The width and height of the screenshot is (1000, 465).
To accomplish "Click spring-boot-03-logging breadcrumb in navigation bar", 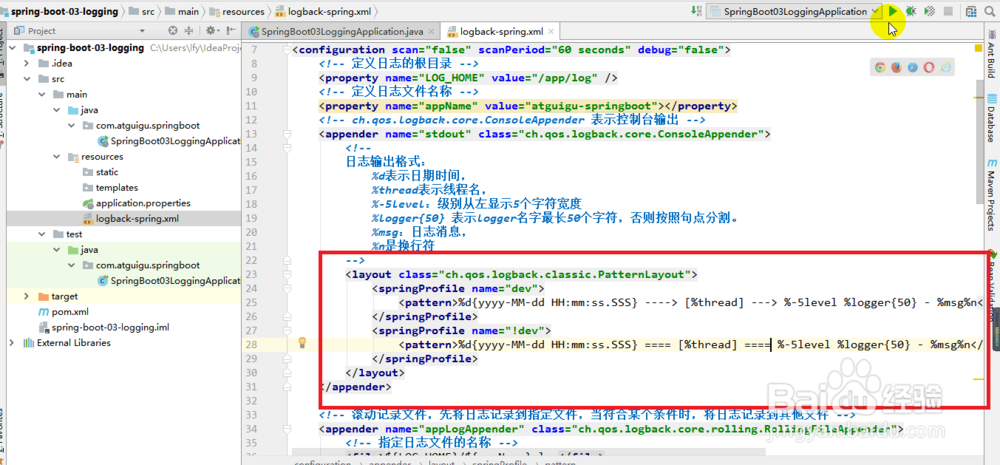I will pos(62,11).
